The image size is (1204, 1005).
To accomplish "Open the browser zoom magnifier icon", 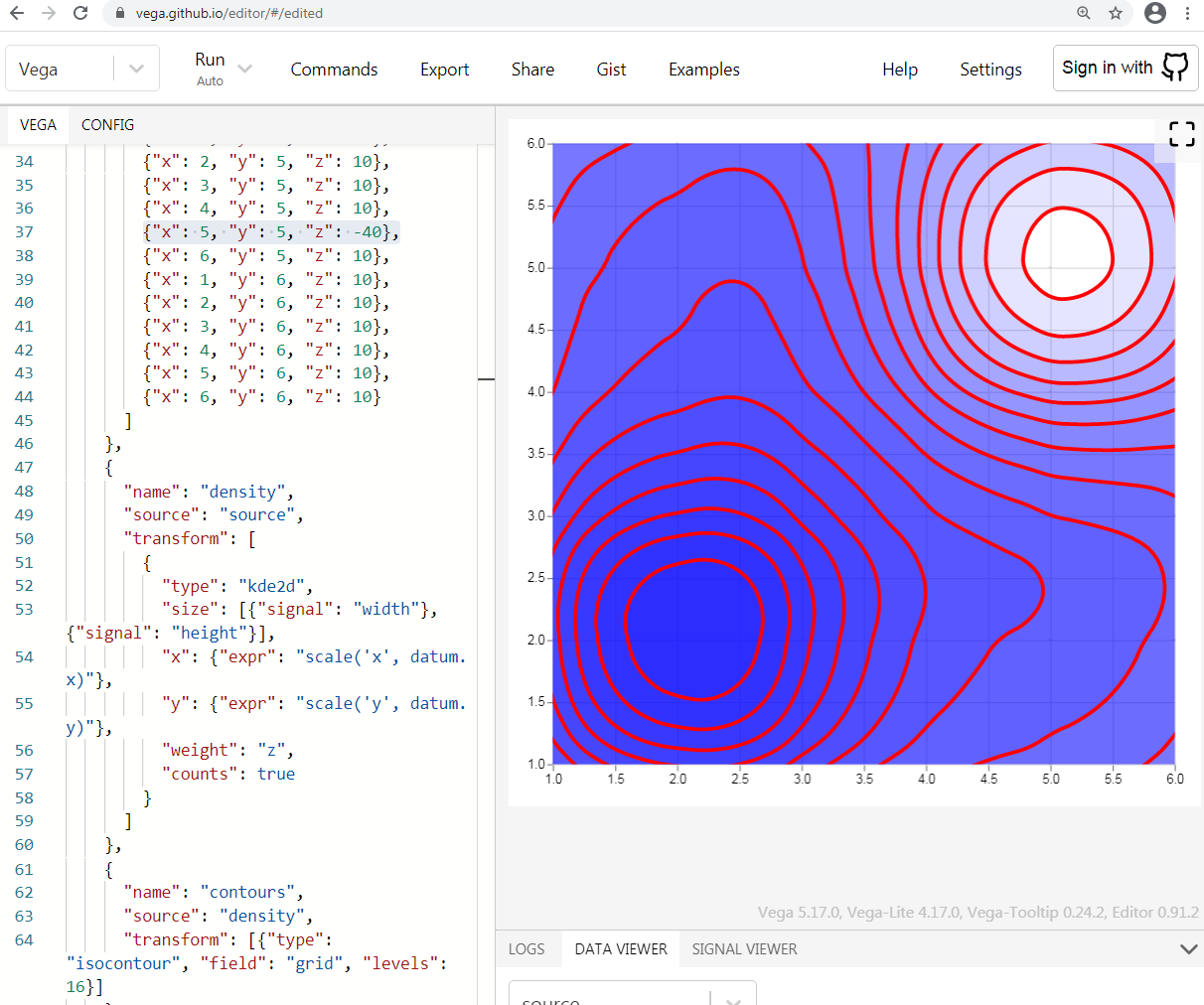I will 1084,13.
